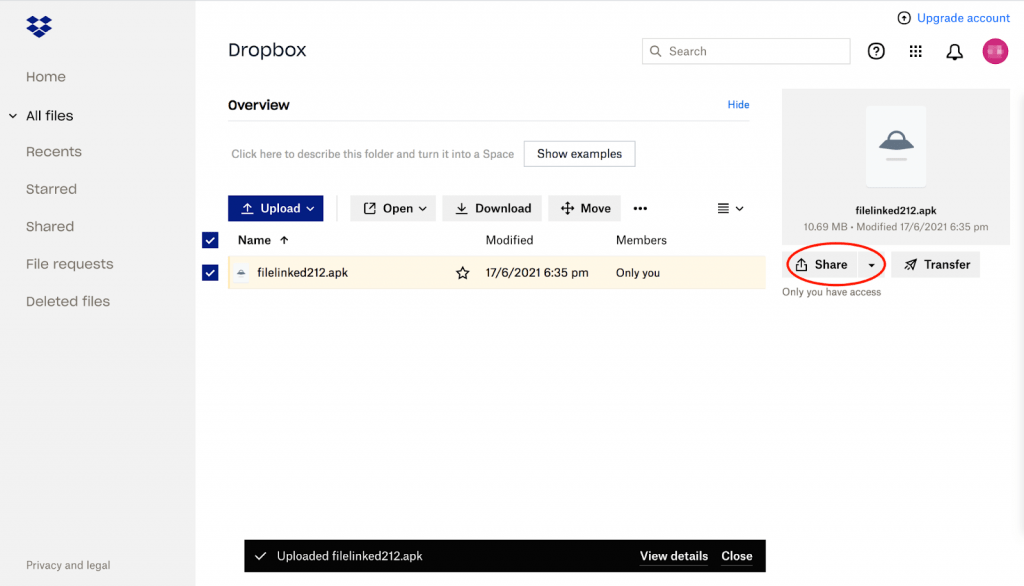The width and height of the screenshot is (1024, 586).
Task: Go to Home in sidebar
Action: click(46, 76)
